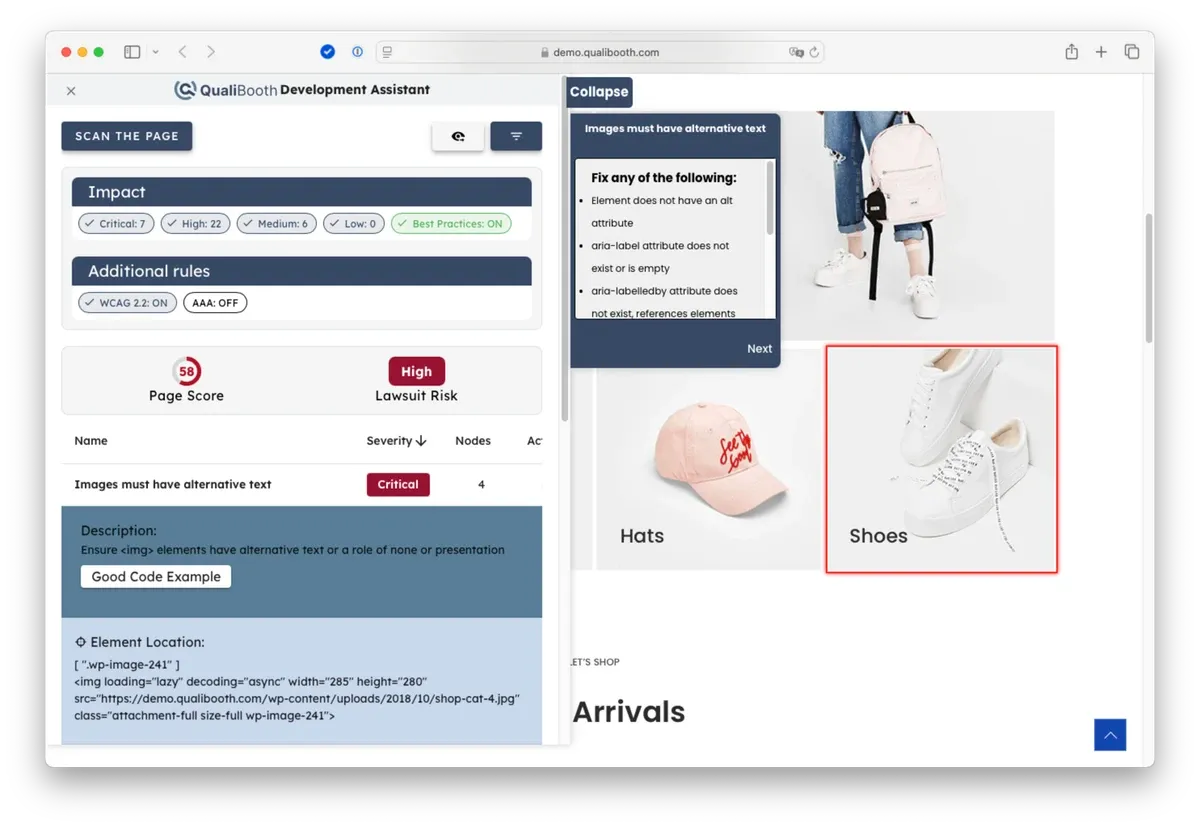Open the Good Code Example button
The width and height of the screenshot is (1200, 827).
(156, 577)
